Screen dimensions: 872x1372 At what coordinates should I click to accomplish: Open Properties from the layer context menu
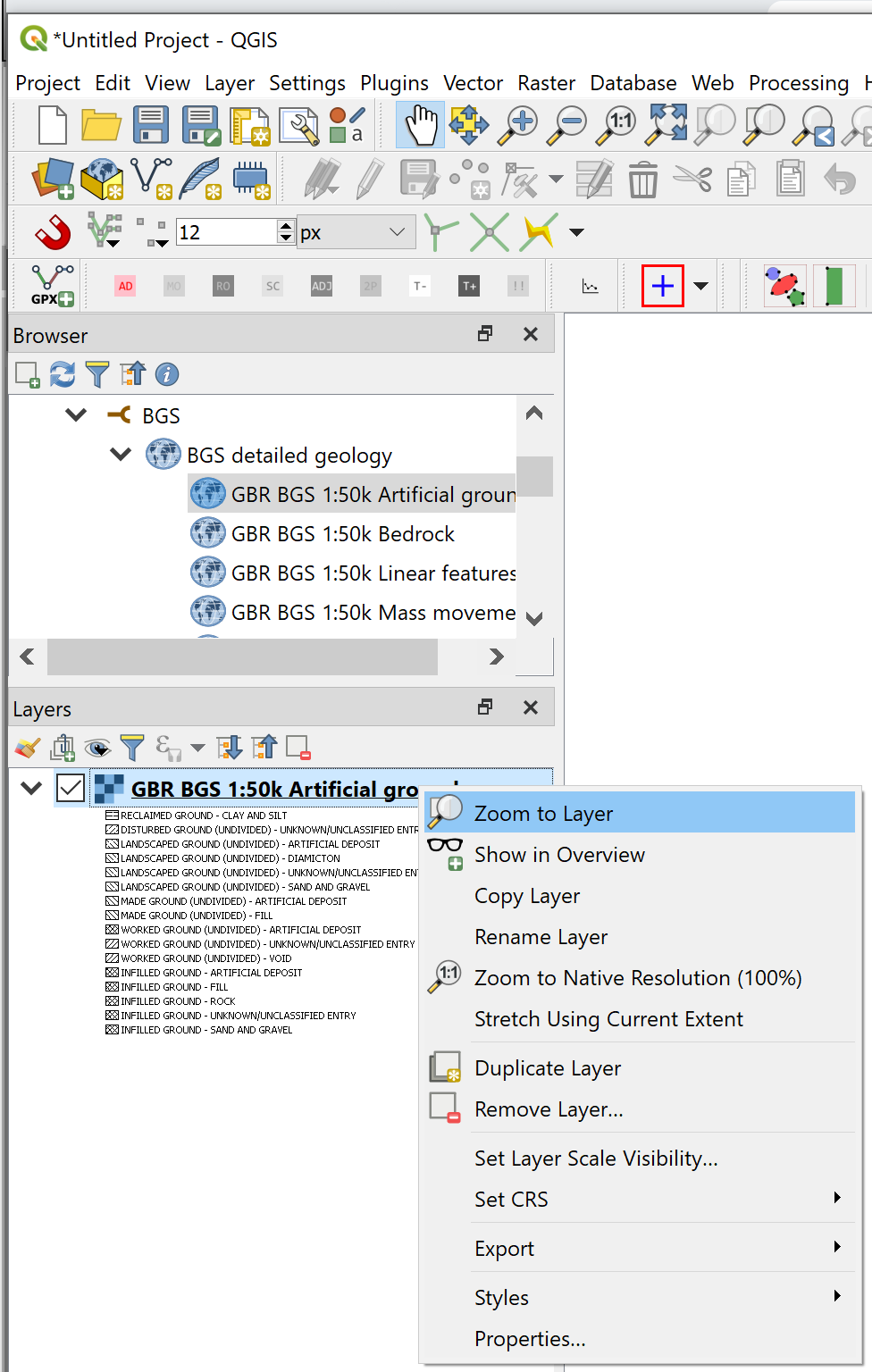(x=530, y=1338)
